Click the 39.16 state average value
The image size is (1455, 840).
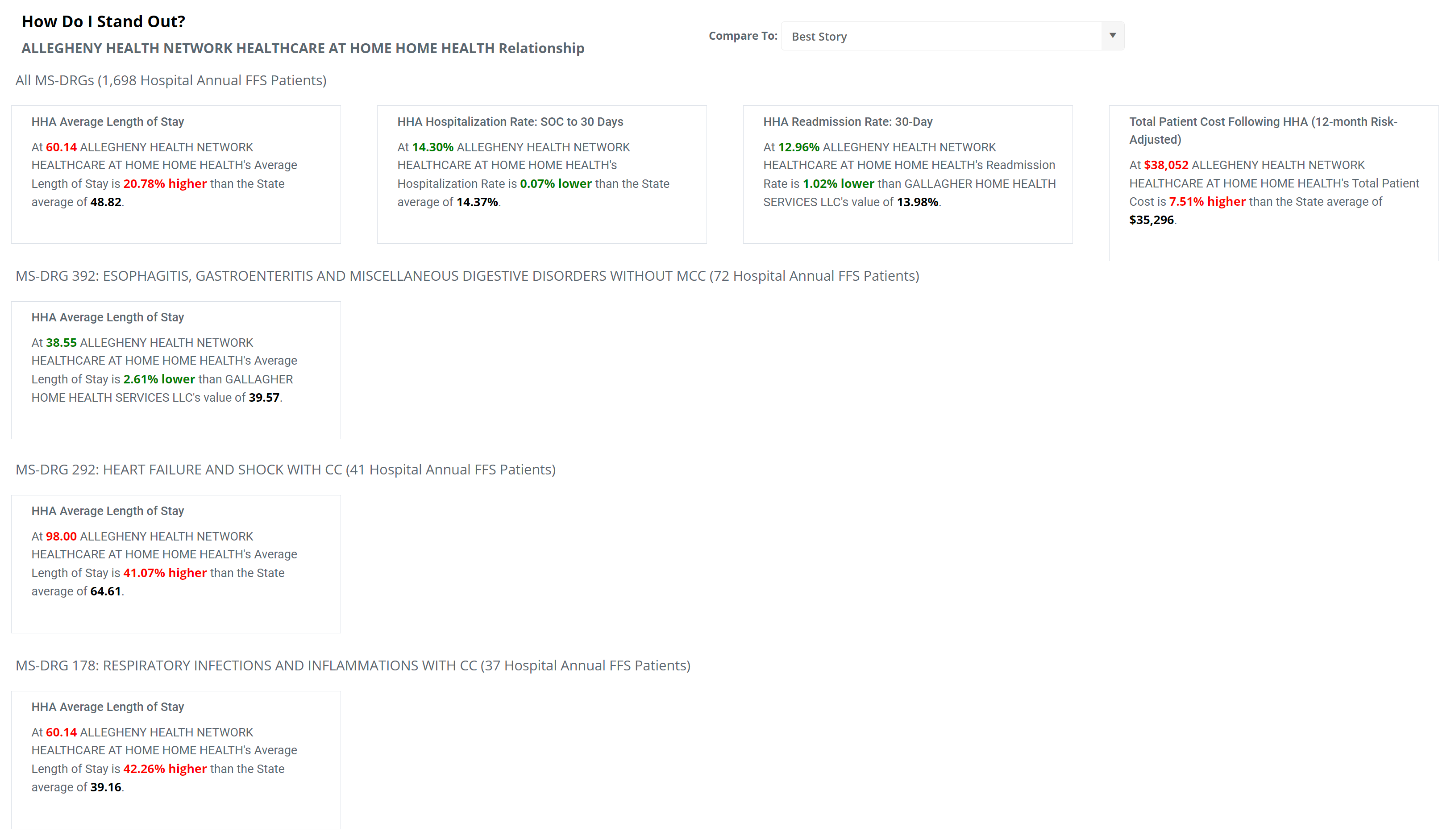tap(106, 787)
